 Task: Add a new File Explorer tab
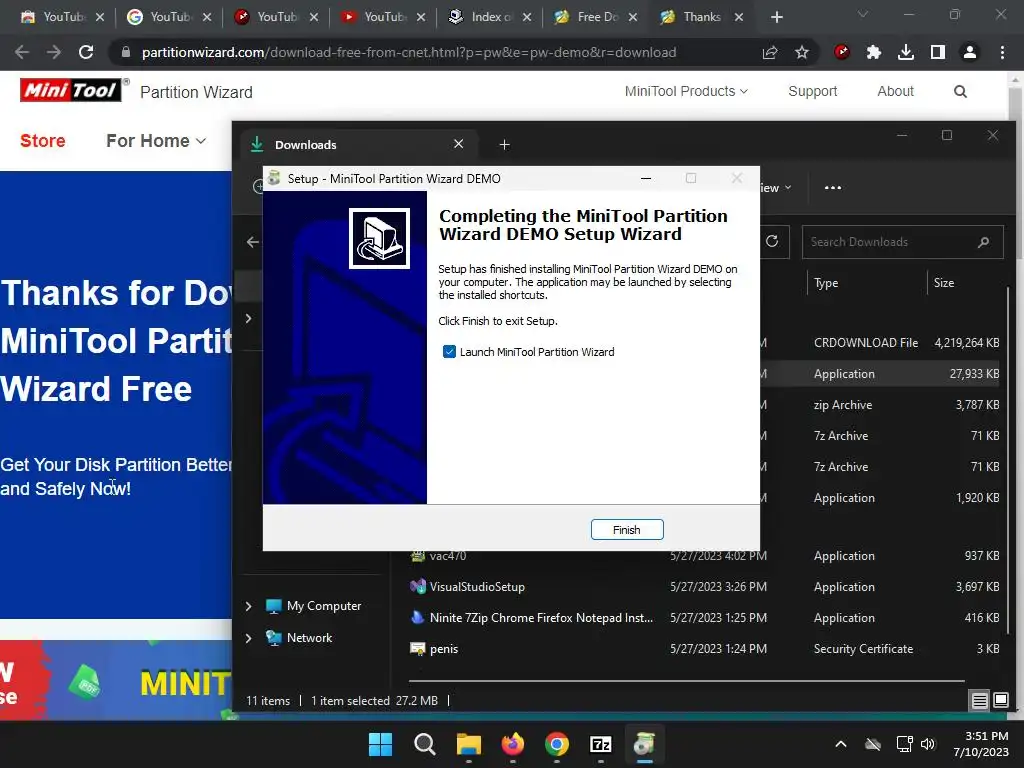point(504,144)
